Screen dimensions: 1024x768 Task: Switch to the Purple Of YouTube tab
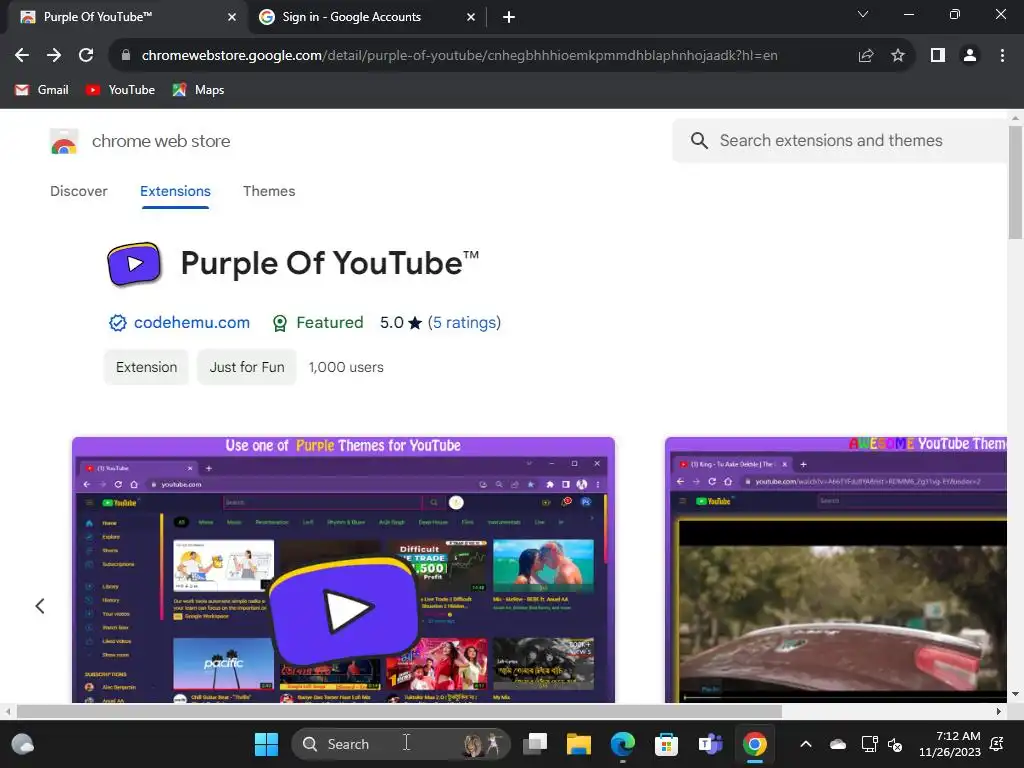[x=124, y=17]
